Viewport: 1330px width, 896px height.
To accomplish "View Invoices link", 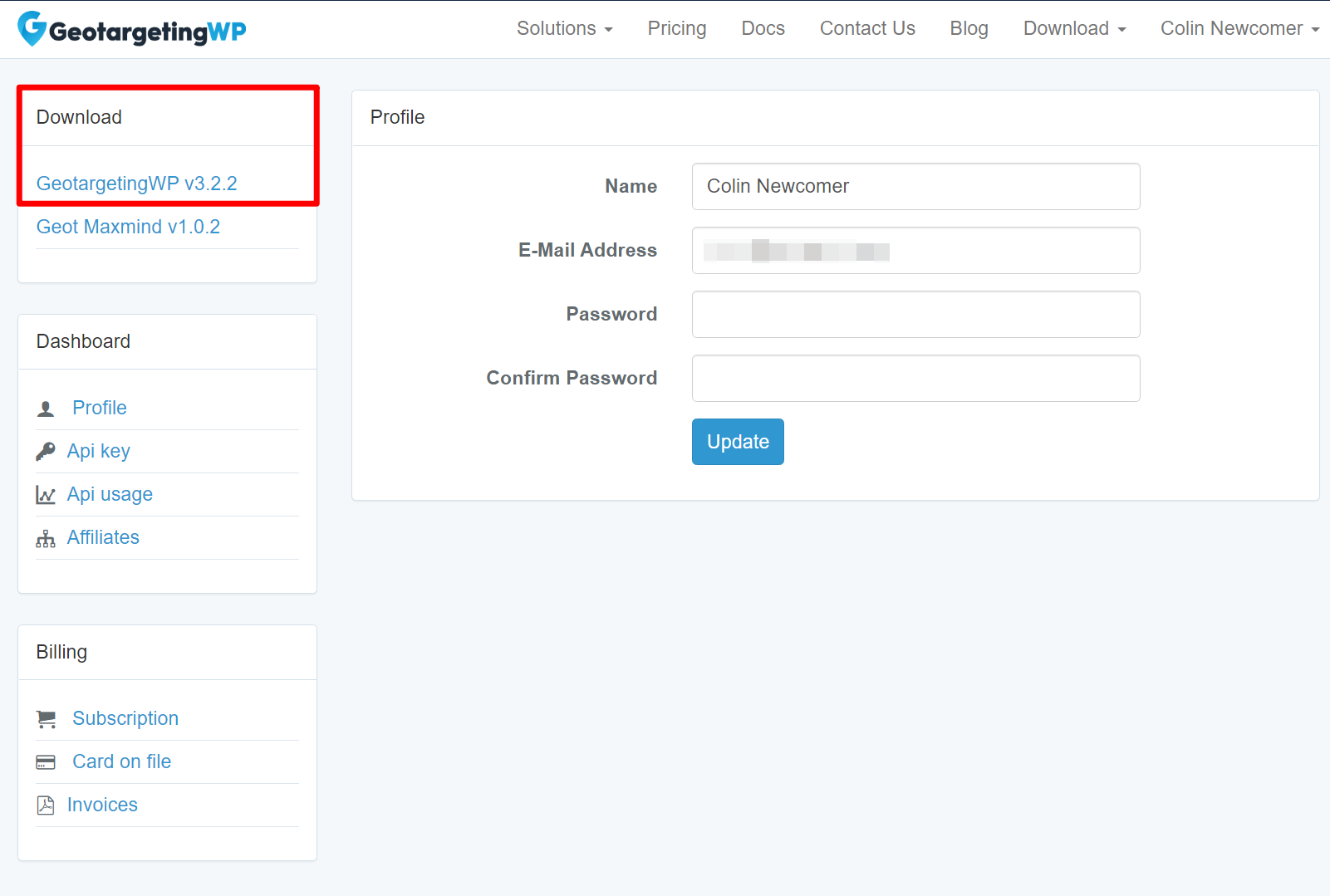I will point(102,805).
